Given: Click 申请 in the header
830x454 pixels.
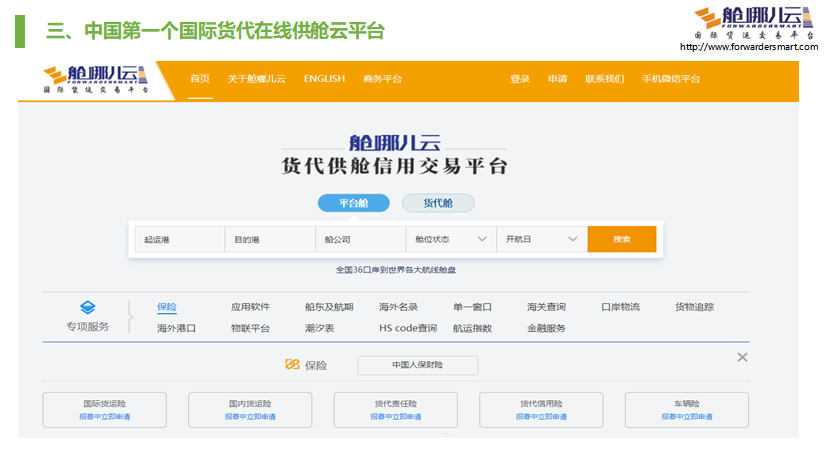Looking at the screenshot, I should [x=557, y=79].
